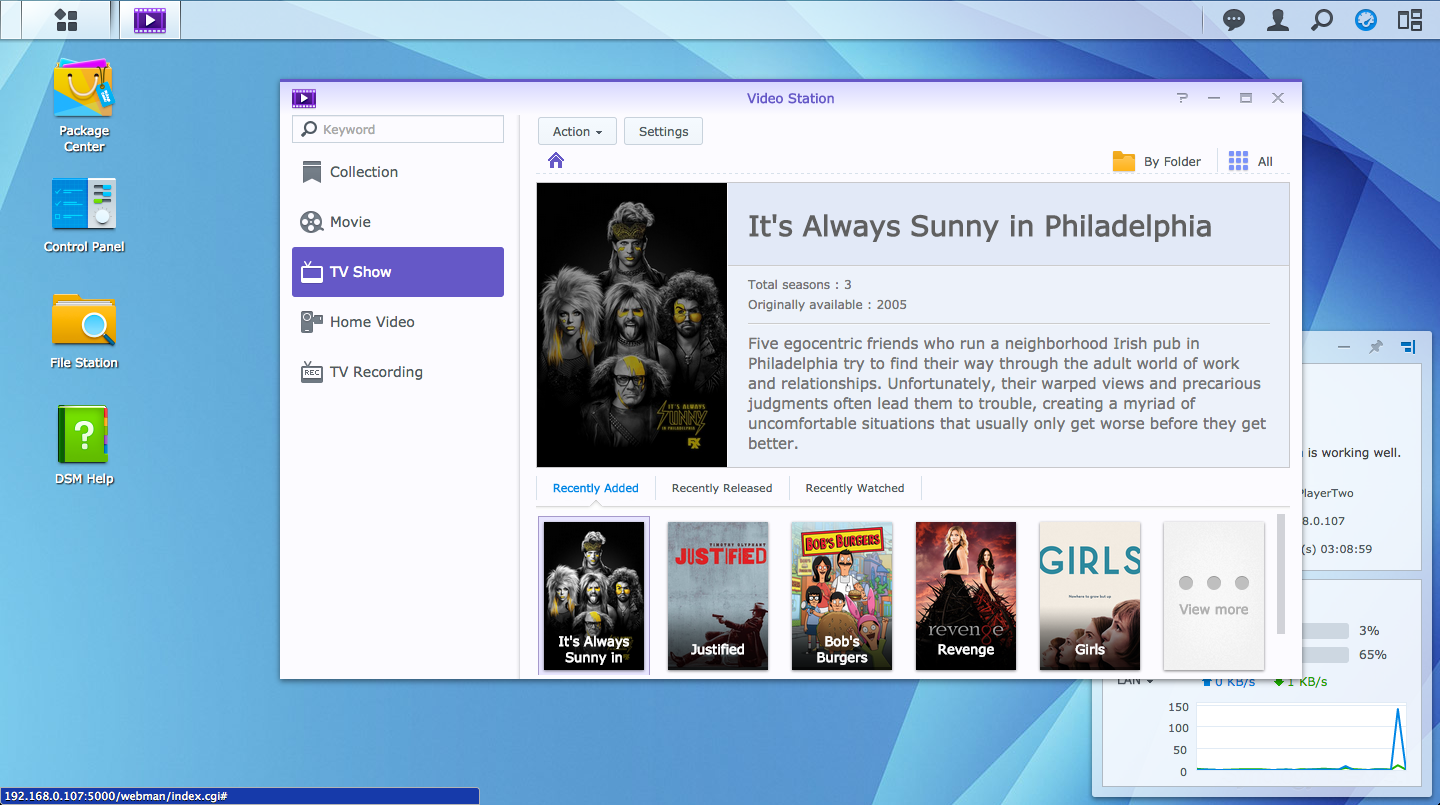Open the user account options icon

pyautogui.click(x=1277, y=20)
